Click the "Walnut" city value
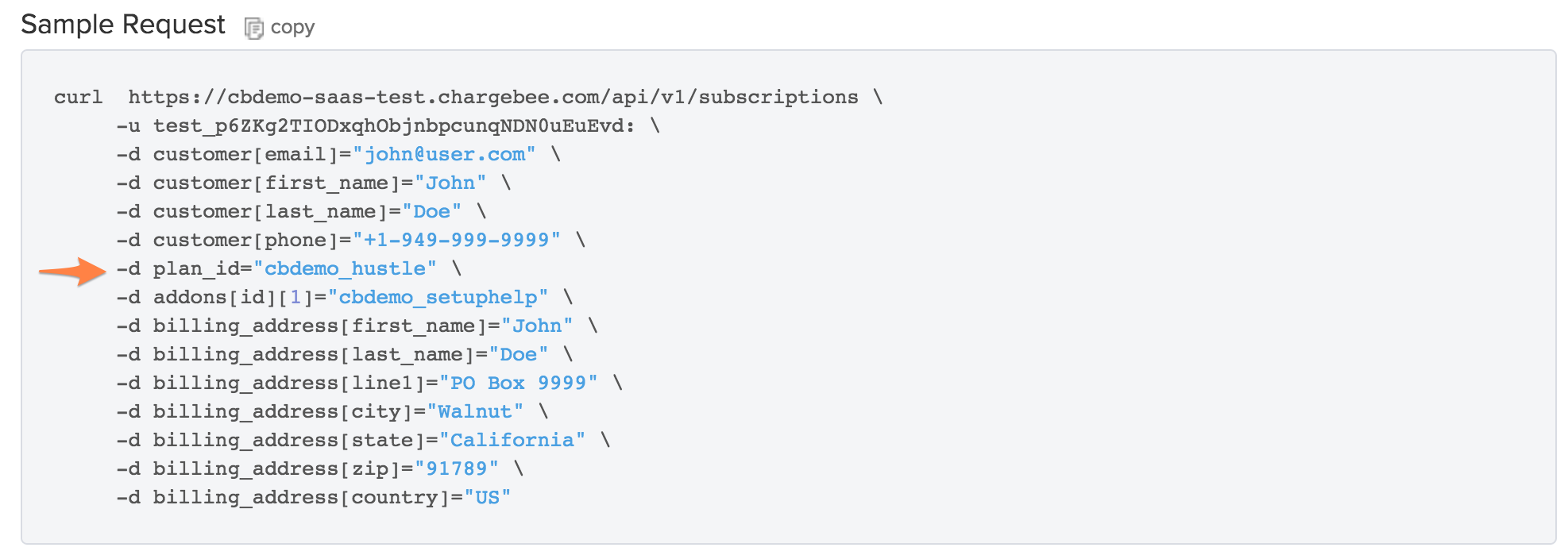This screenshot has width=1568, height=559. 475,411
